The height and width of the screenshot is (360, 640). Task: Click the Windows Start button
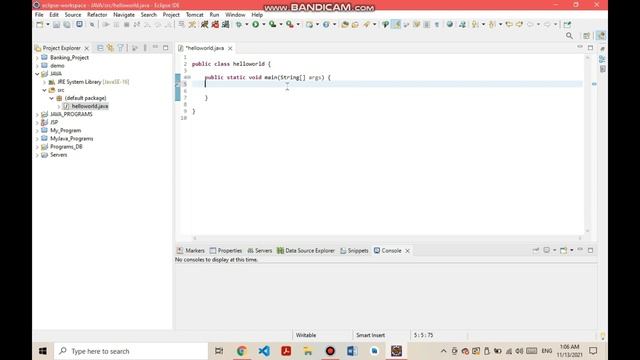pyautogui.click(x=42, y=351)
